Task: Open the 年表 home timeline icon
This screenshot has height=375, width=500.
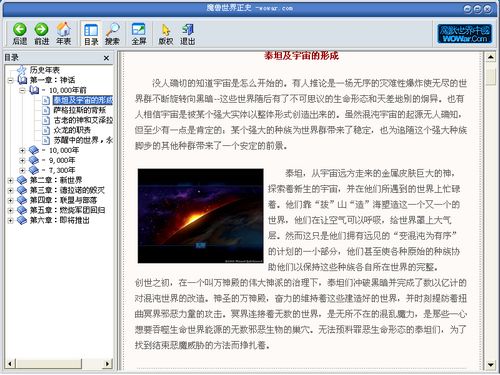Action: click(x=63, y=29)
